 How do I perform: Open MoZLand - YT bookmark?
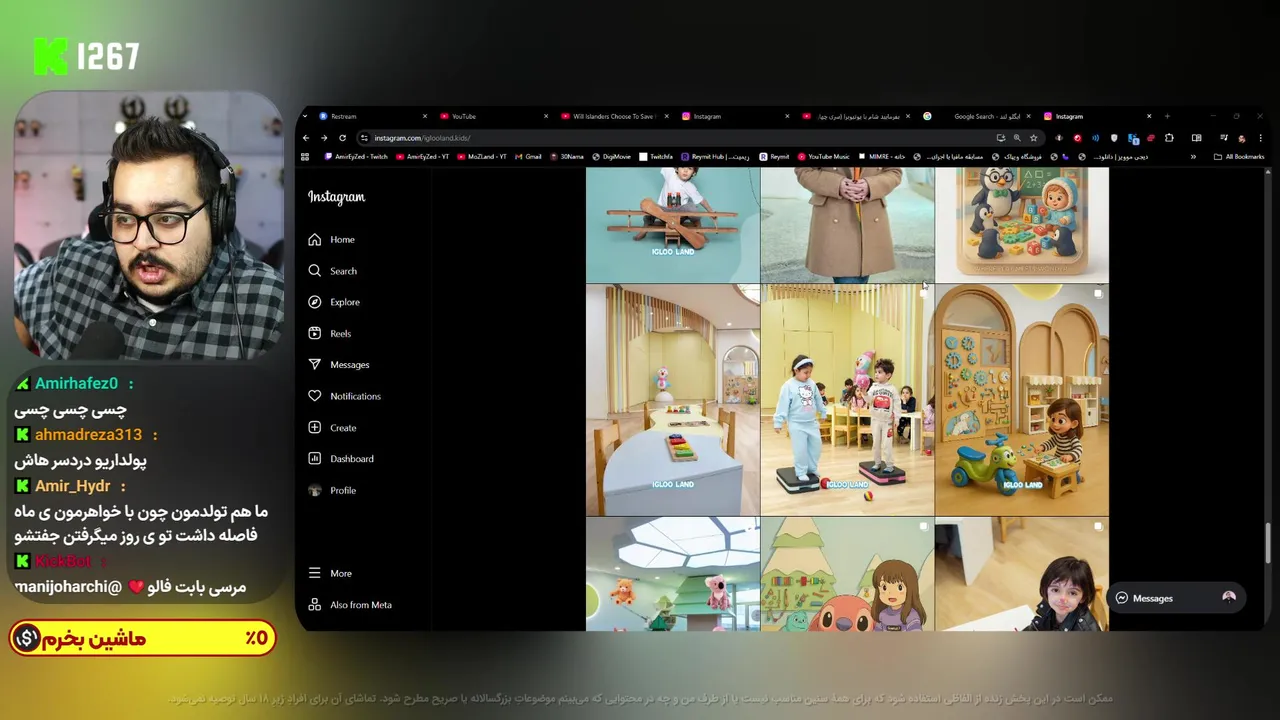click(482, 157)
